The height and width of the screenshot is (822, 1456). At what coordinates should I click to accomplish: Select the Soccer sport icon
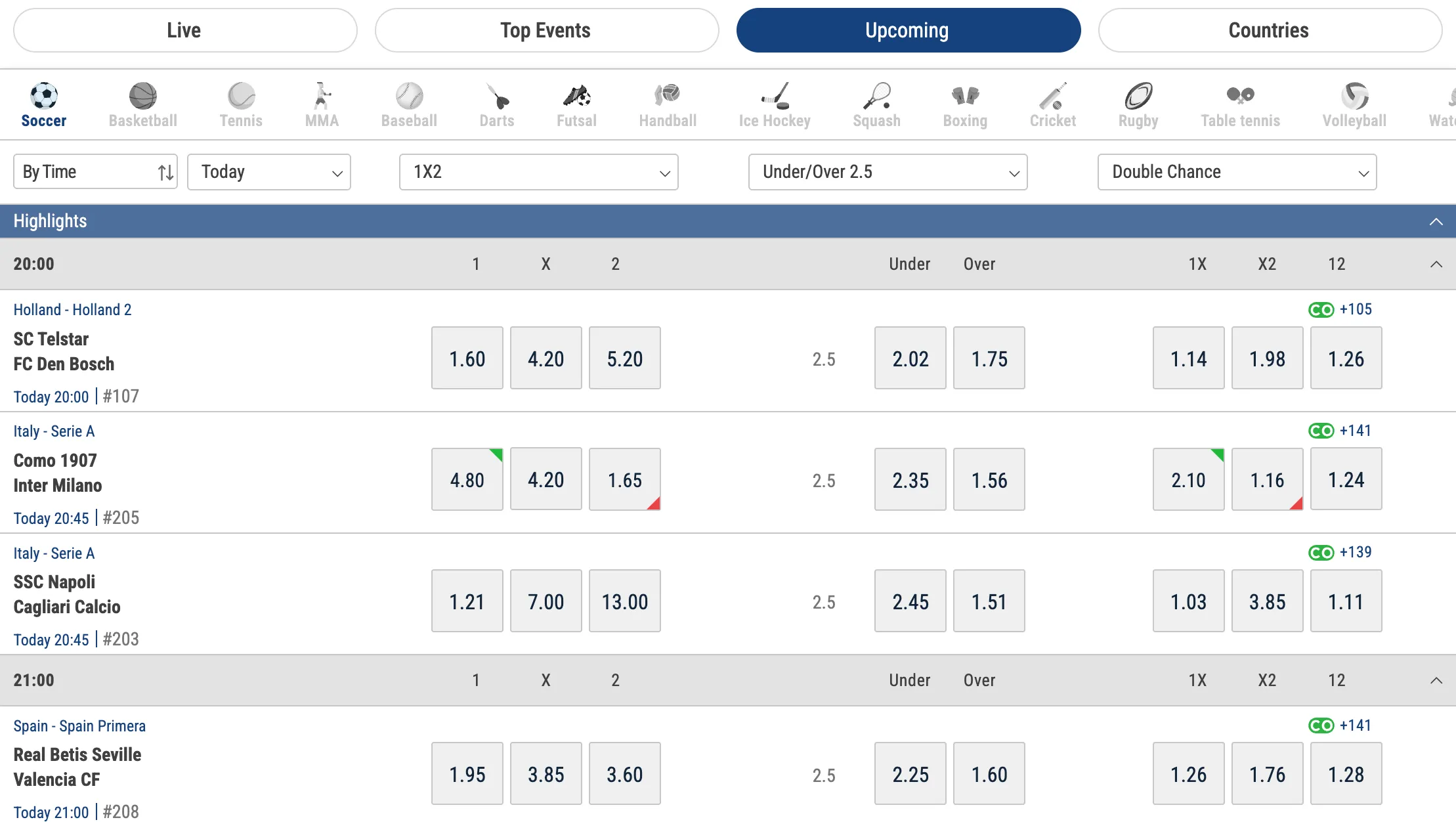[x=43, y=104]
